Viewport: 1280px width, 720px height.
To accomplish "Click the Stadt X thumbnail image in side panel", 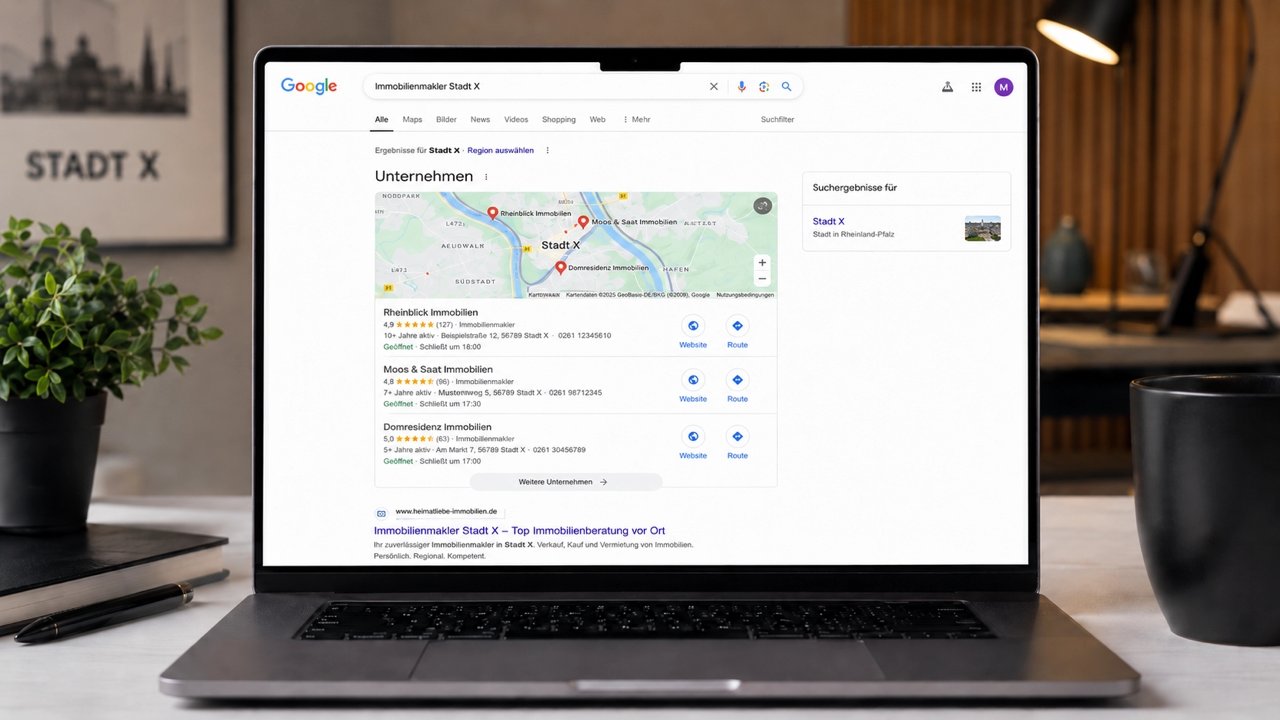I will [x=982, y=228].
